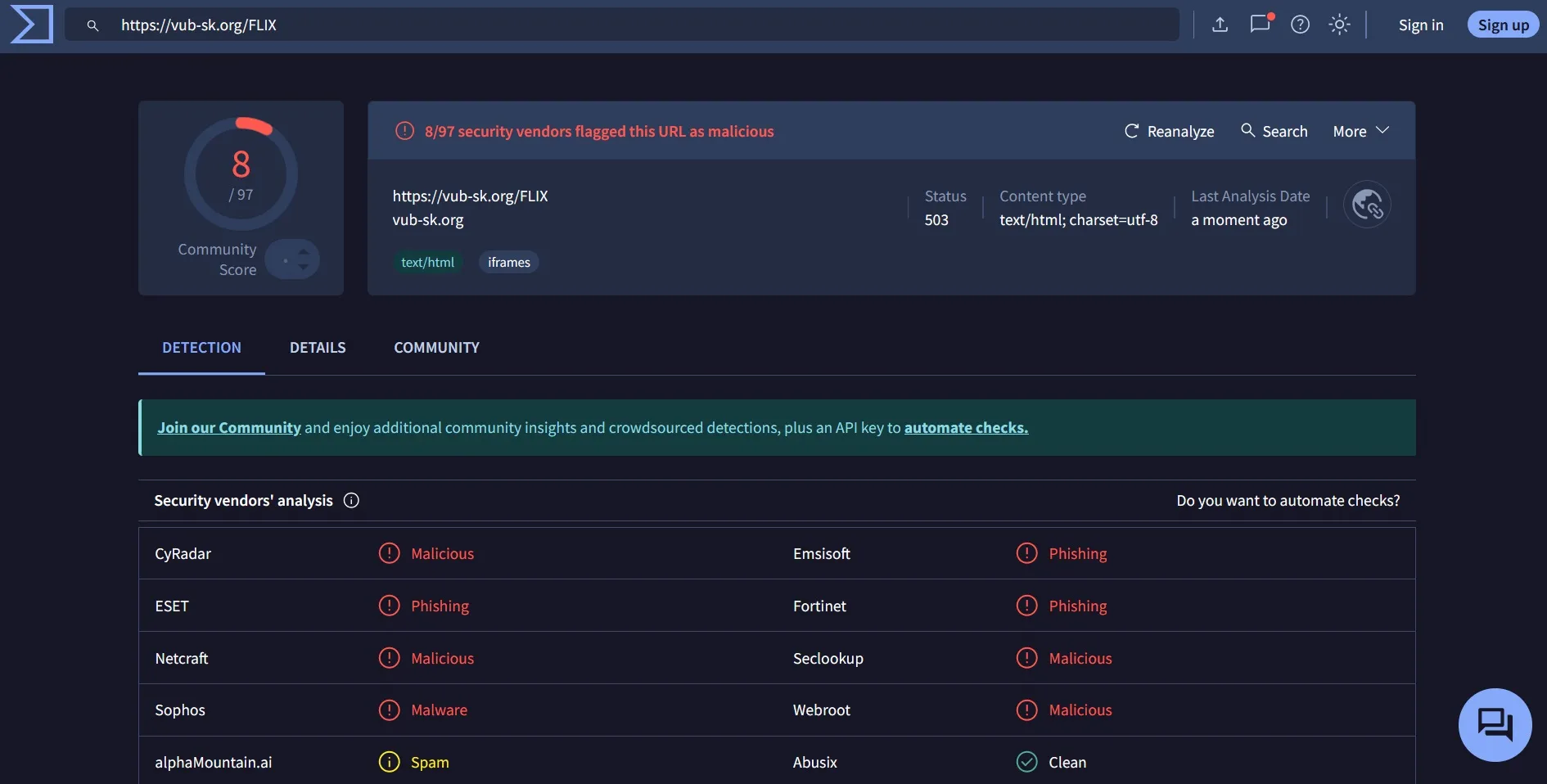Viewport: 1547px width, 784px height.
Task: Click inside the URL search input field
Action: [573, 25]
